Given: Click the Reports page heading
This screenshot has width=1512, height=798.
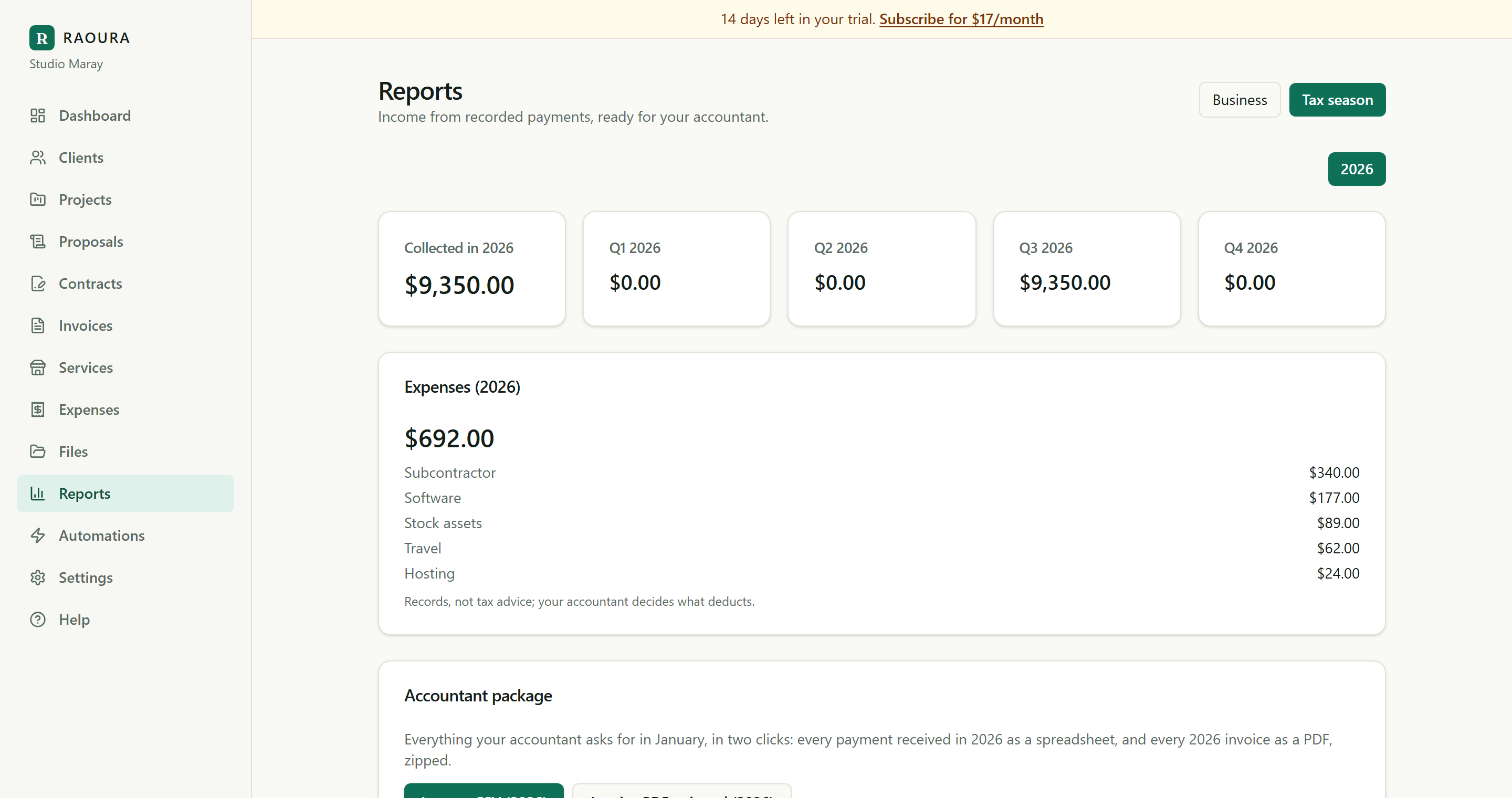Looking at the screenshot, I should point(420,91).
